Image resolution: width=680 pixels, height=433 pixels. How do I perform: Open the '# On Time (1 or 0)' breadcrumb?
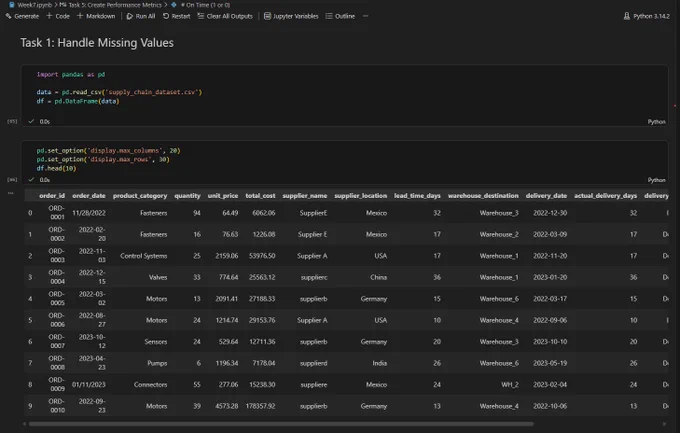point(200,5)
